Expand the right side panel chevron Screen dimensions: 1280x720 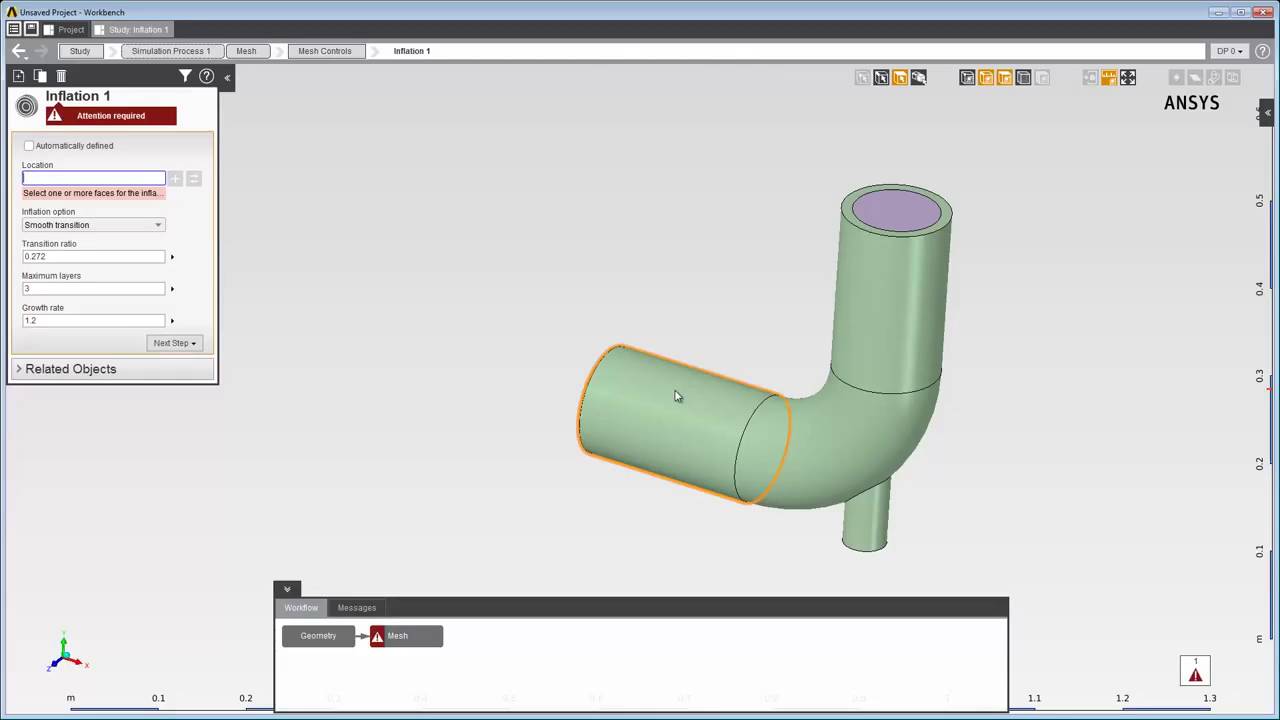click(1267, 112)
